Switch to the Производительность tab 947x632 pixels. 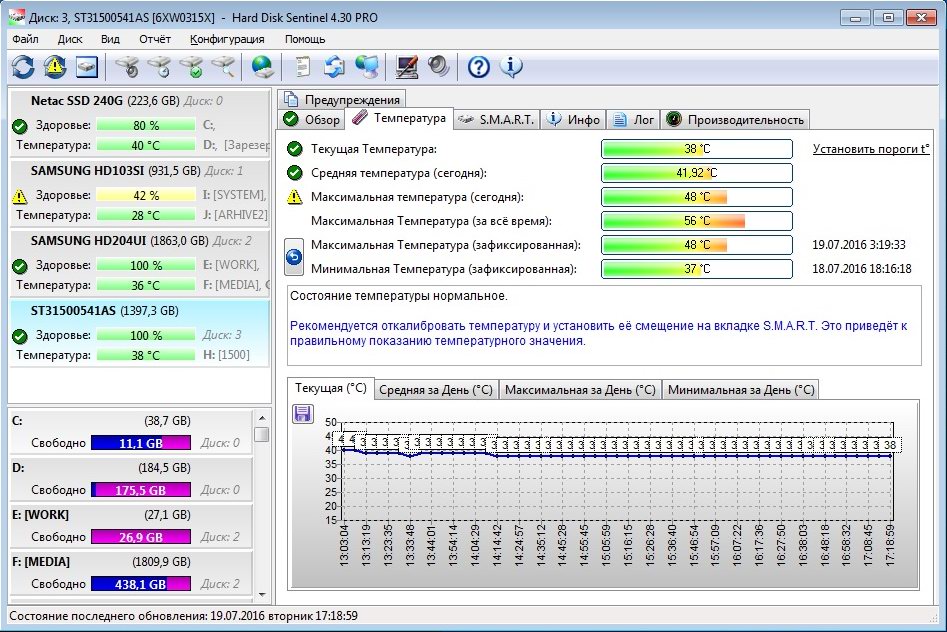(x=735, y=120)
